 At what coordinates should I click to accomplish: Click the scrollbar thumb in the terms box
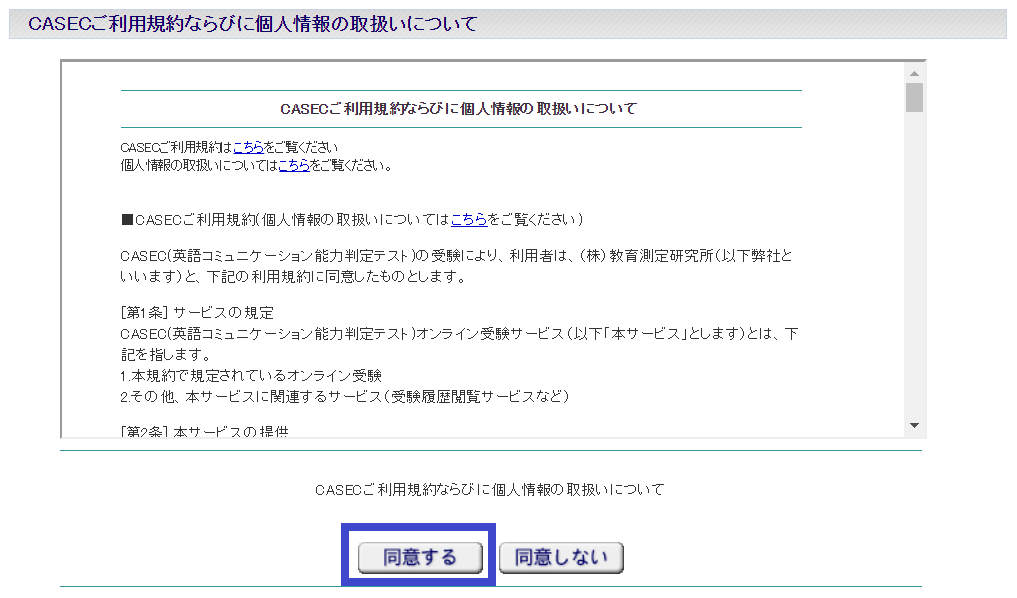pyautogui.click(x=914, y=98)
